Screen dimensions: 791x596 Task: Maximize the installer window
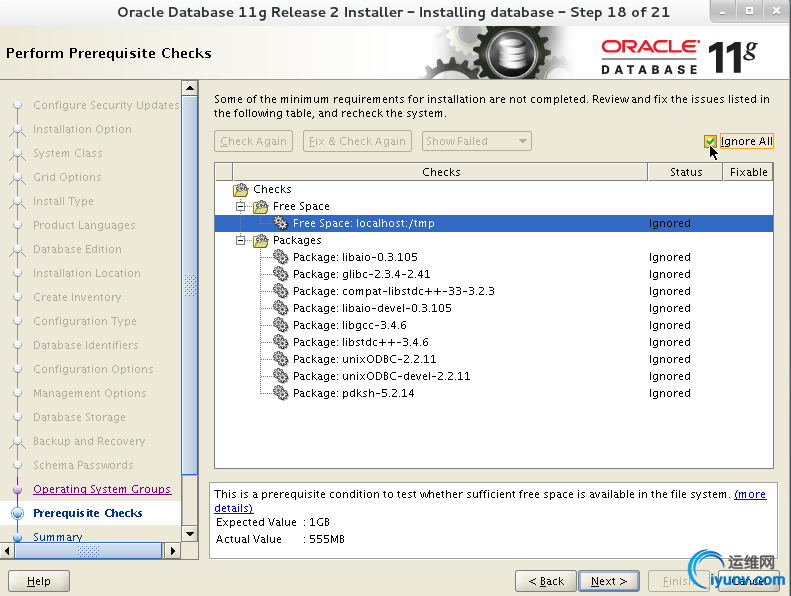[749, 11]
